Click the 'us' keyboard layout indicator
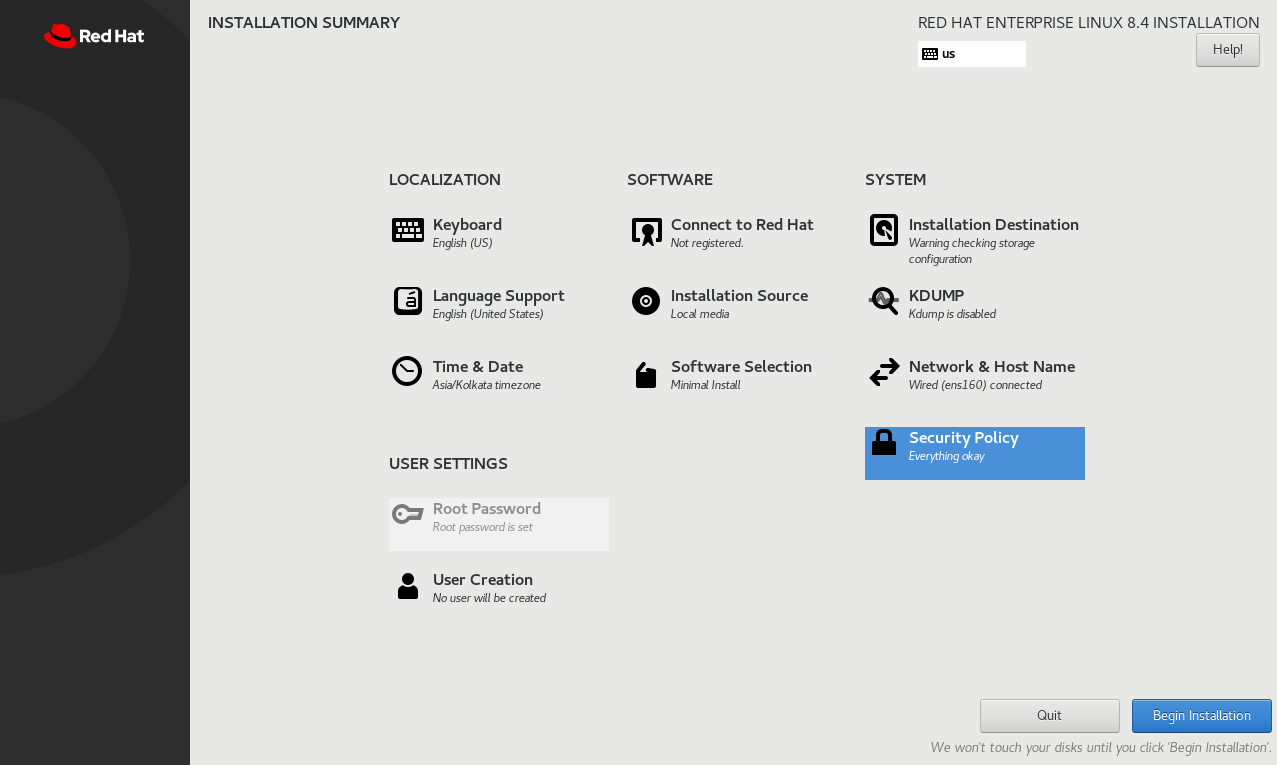This screenshot has width=1277, height=765. pyautogui.click(x=971, y=54)
